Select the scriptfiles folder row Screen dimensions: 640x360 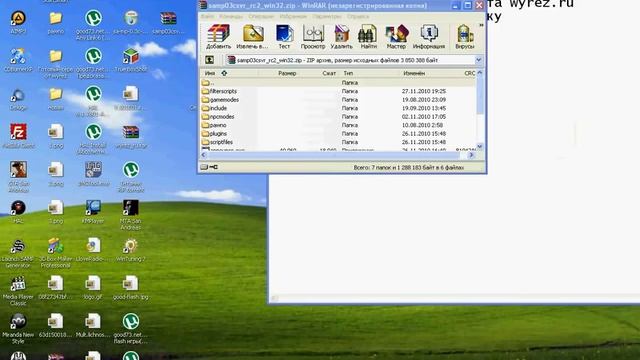tap(338, 142)
